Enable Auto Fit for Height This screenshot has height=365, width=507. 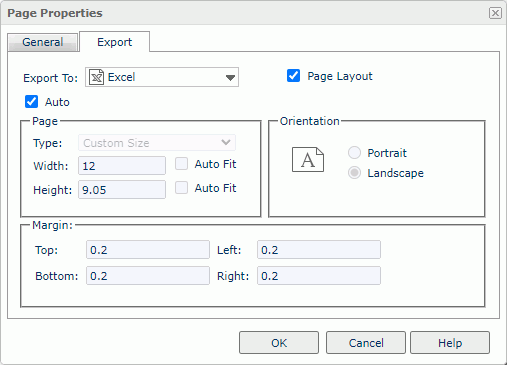coord(181,188)
